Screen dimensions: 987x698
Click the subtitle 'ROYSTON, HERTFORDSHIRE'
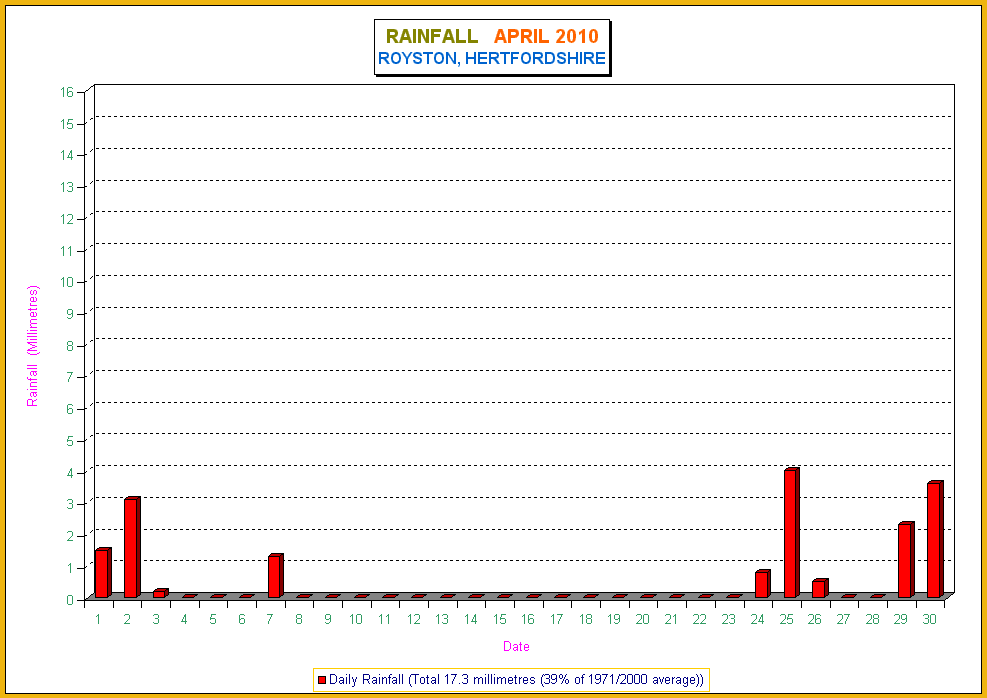492,59
